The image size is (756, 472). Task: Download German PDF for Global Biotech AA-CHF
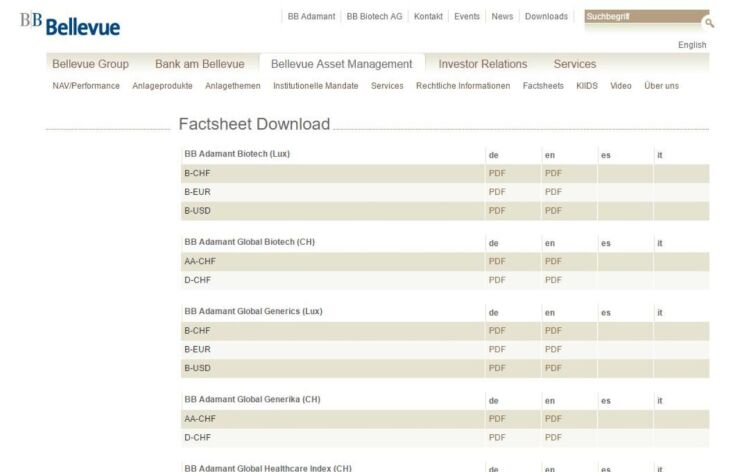[497, 261]
